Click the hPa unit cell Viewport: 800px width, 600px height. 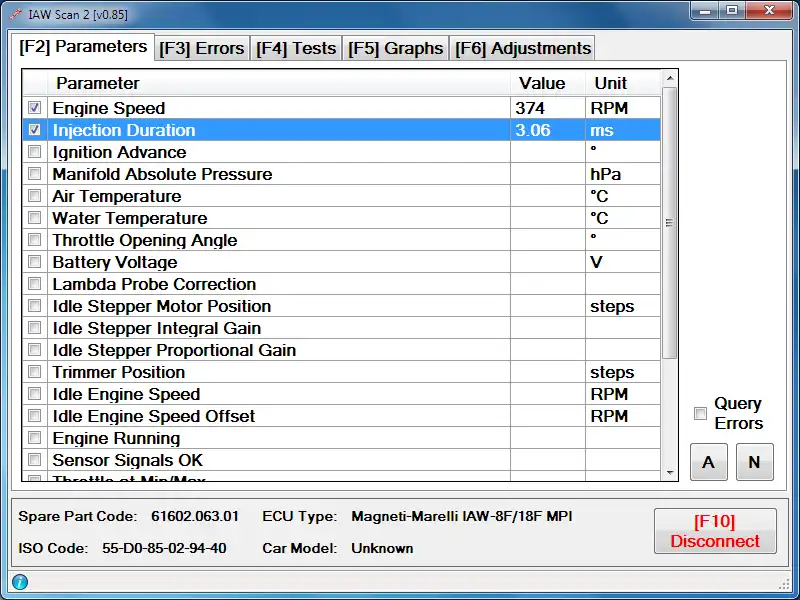(x=623, y=174)
